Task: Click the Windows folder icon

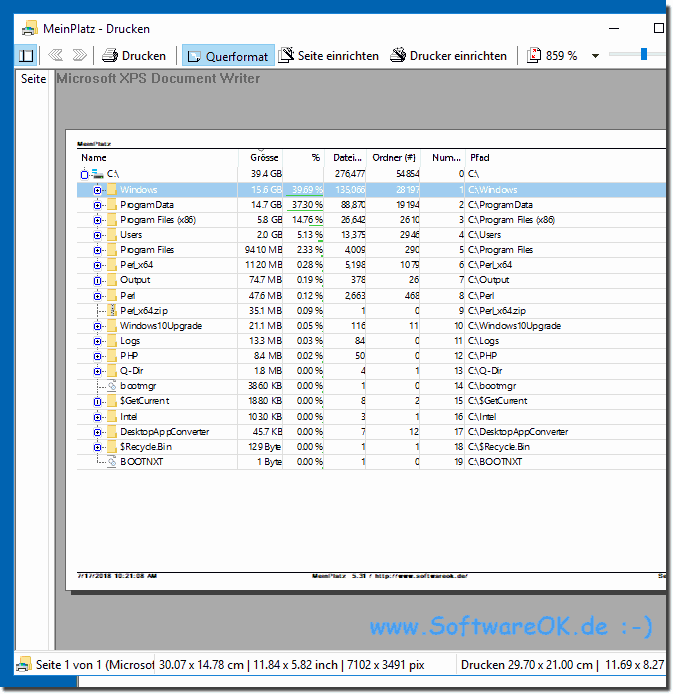Action: click(112, 190)
